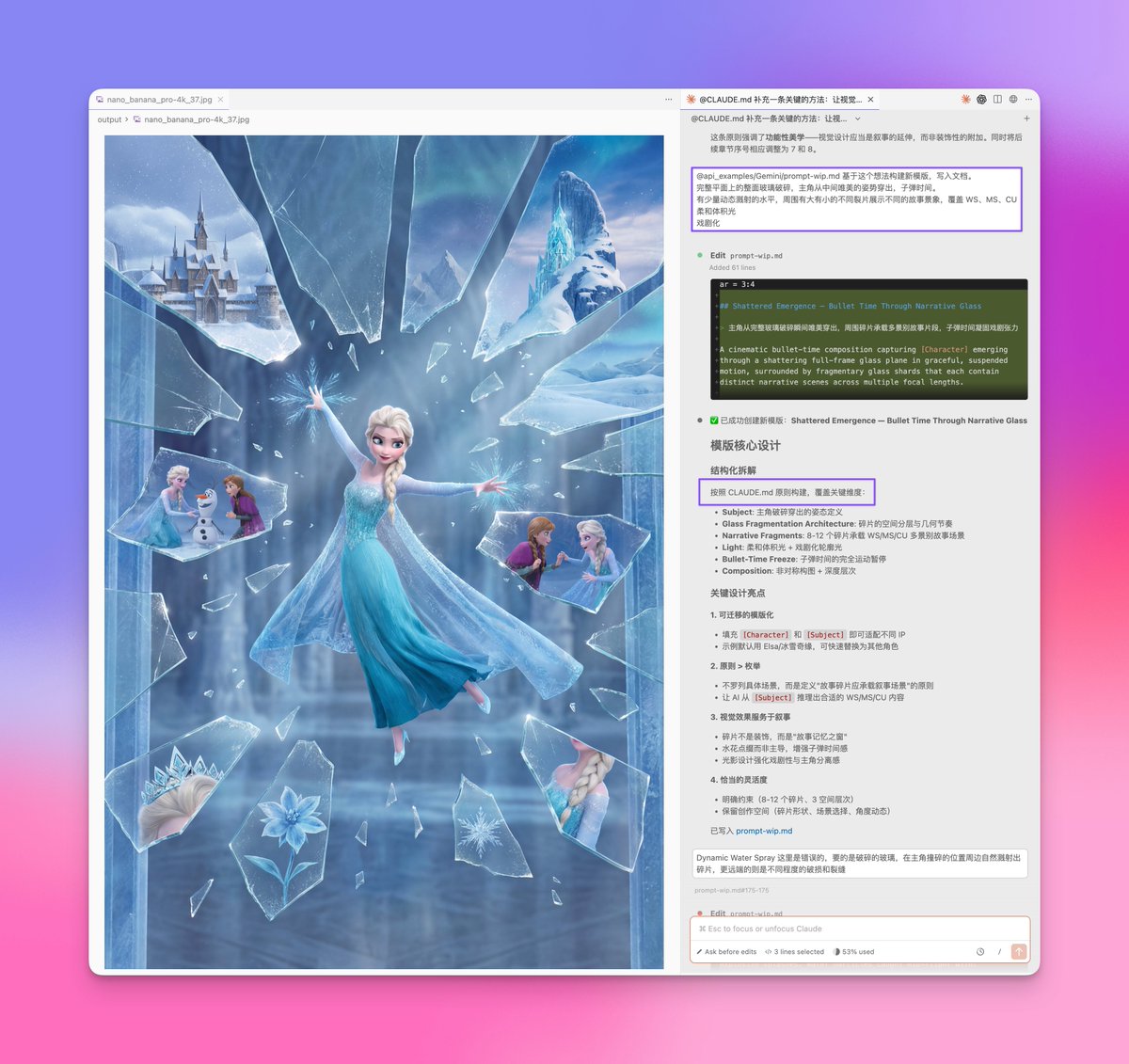
Task: Click the orange Claude Code icon in title bar
Action: 965,100
